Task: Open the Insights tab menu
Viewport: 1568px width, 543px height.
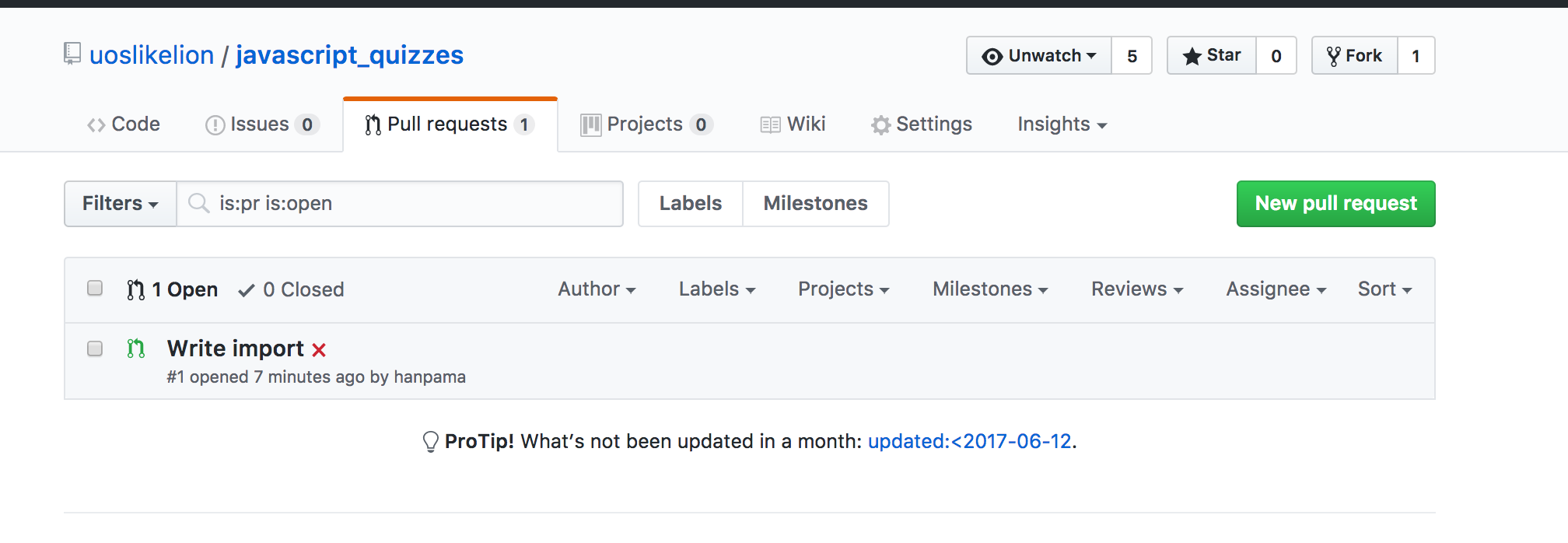Action: [x=1062, y=124]
